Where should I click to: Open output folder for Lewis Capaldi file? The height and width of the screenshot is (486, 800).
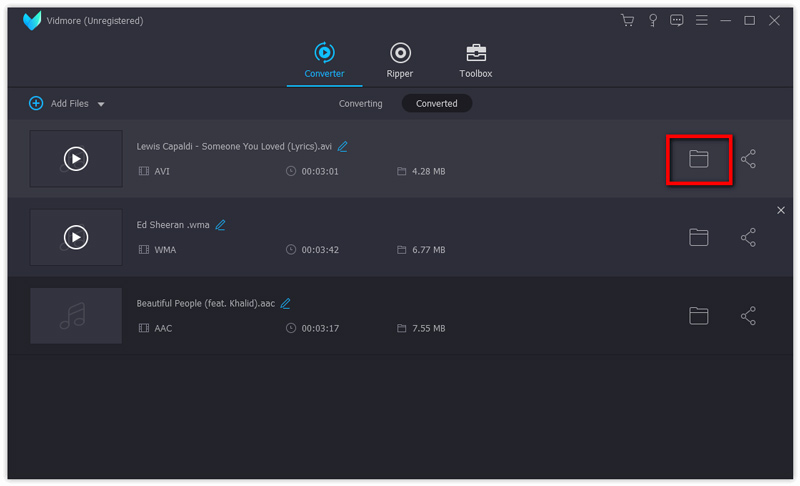(698, 159)
